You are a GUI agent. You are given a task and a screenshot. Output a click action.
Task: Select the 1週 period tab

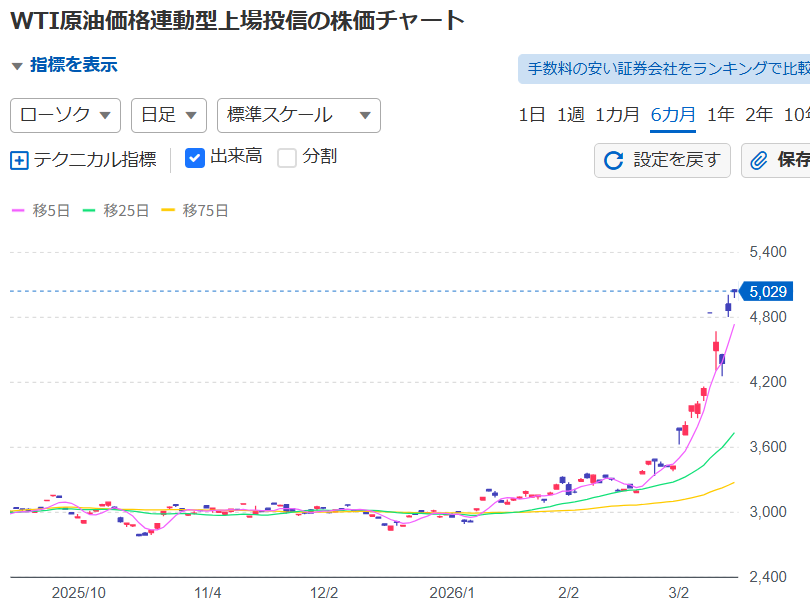[x=570, y=114]
